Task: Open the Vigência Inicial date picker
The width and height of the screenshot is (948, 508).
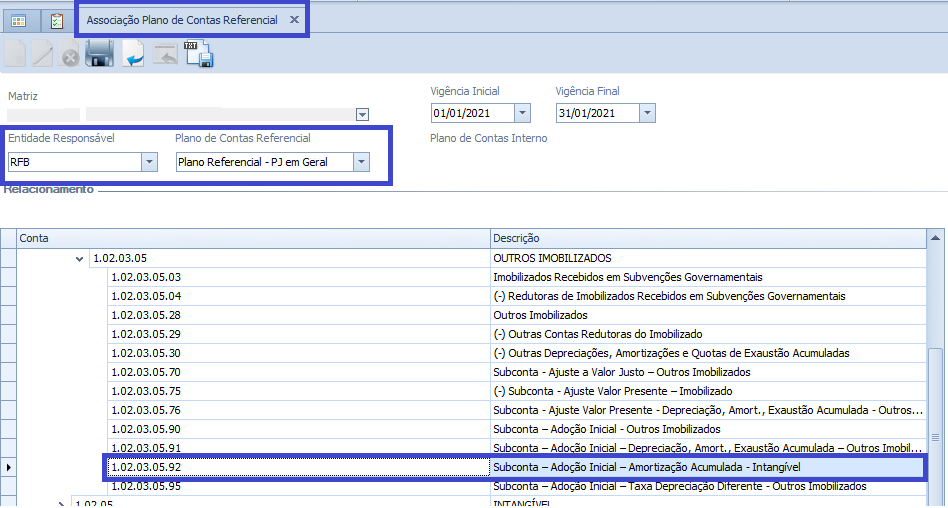Action: coord(522,113)
